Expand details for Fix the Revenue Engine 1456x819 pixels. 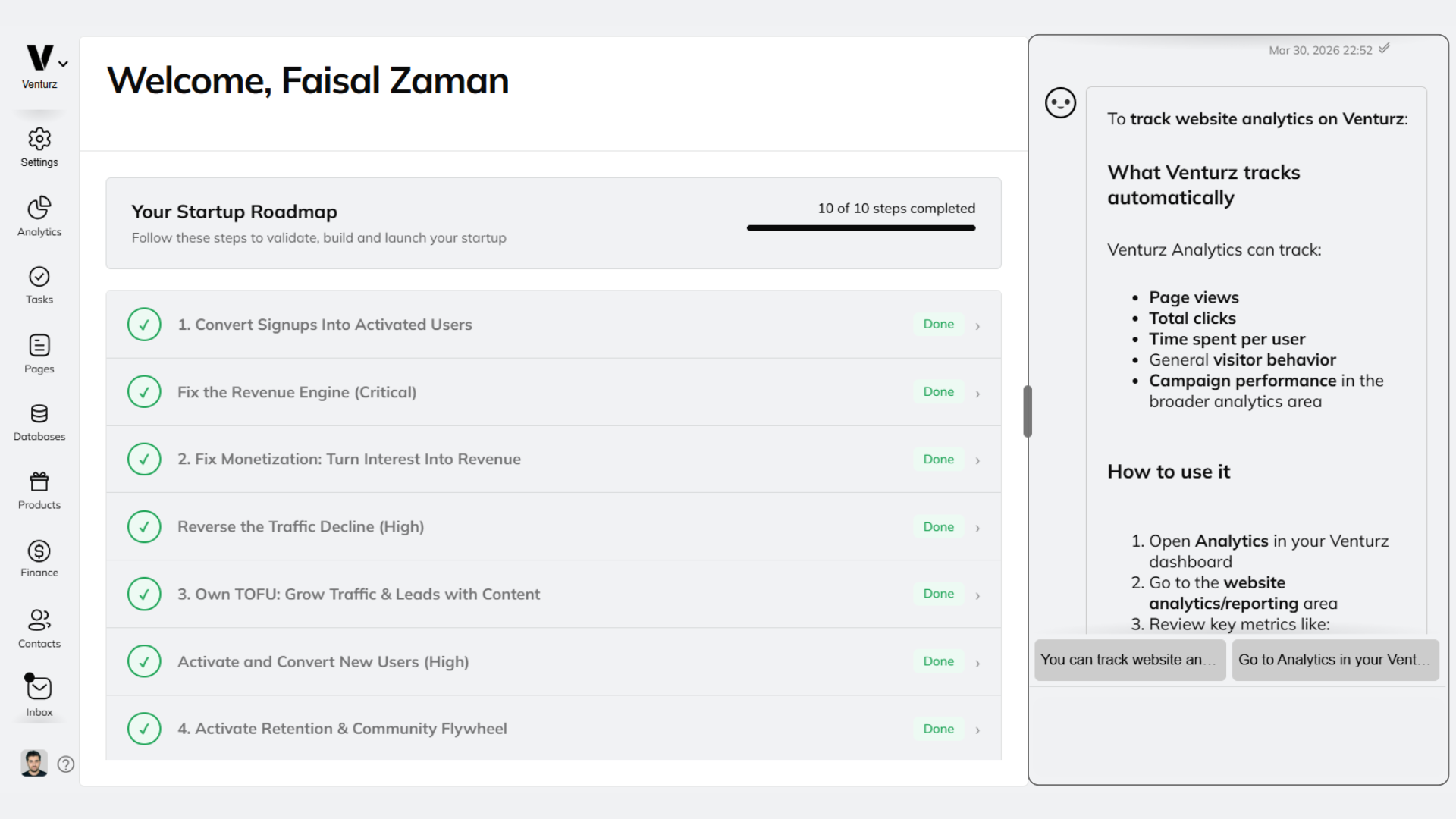click(977, 392)
